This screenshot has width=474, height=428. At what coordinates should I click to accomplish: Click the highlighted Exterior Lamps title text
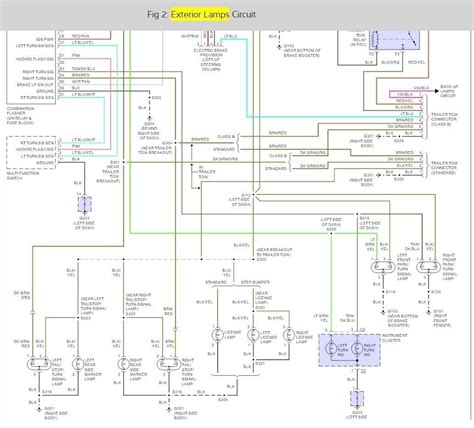coord(200,15)
